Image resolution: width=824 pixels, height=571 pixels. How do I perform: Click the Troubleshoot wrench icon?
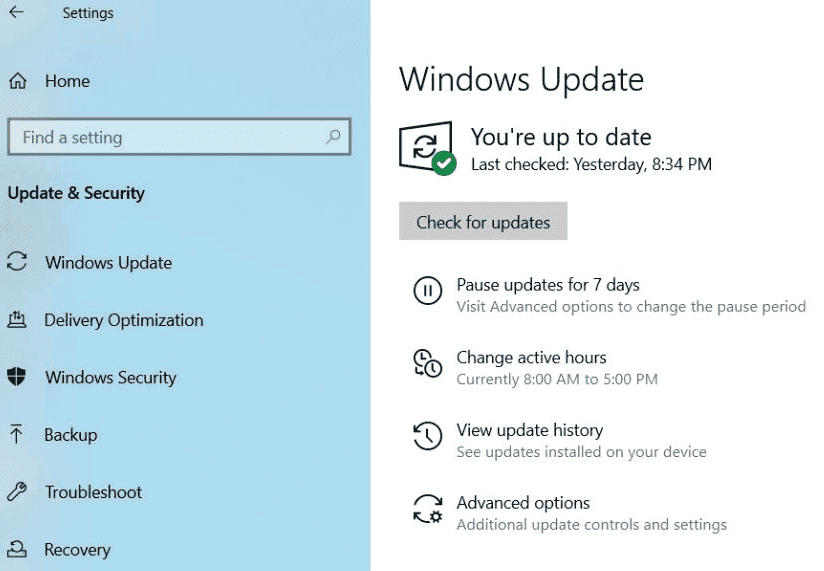(17, 491)
